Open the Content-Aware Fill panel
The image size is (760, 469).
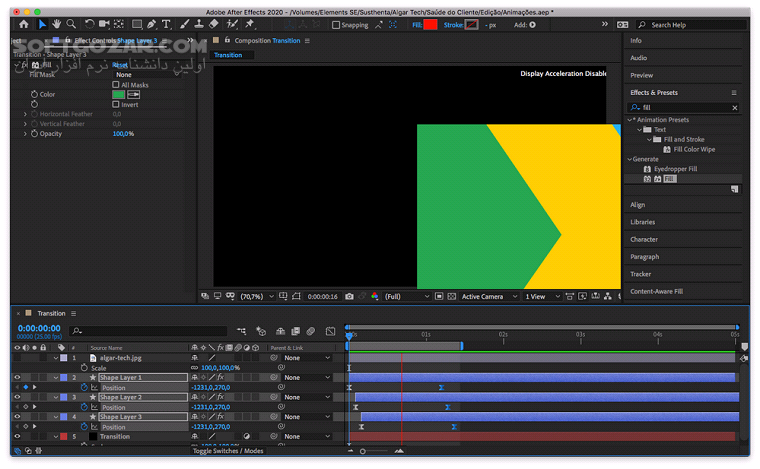coord(656,291)
